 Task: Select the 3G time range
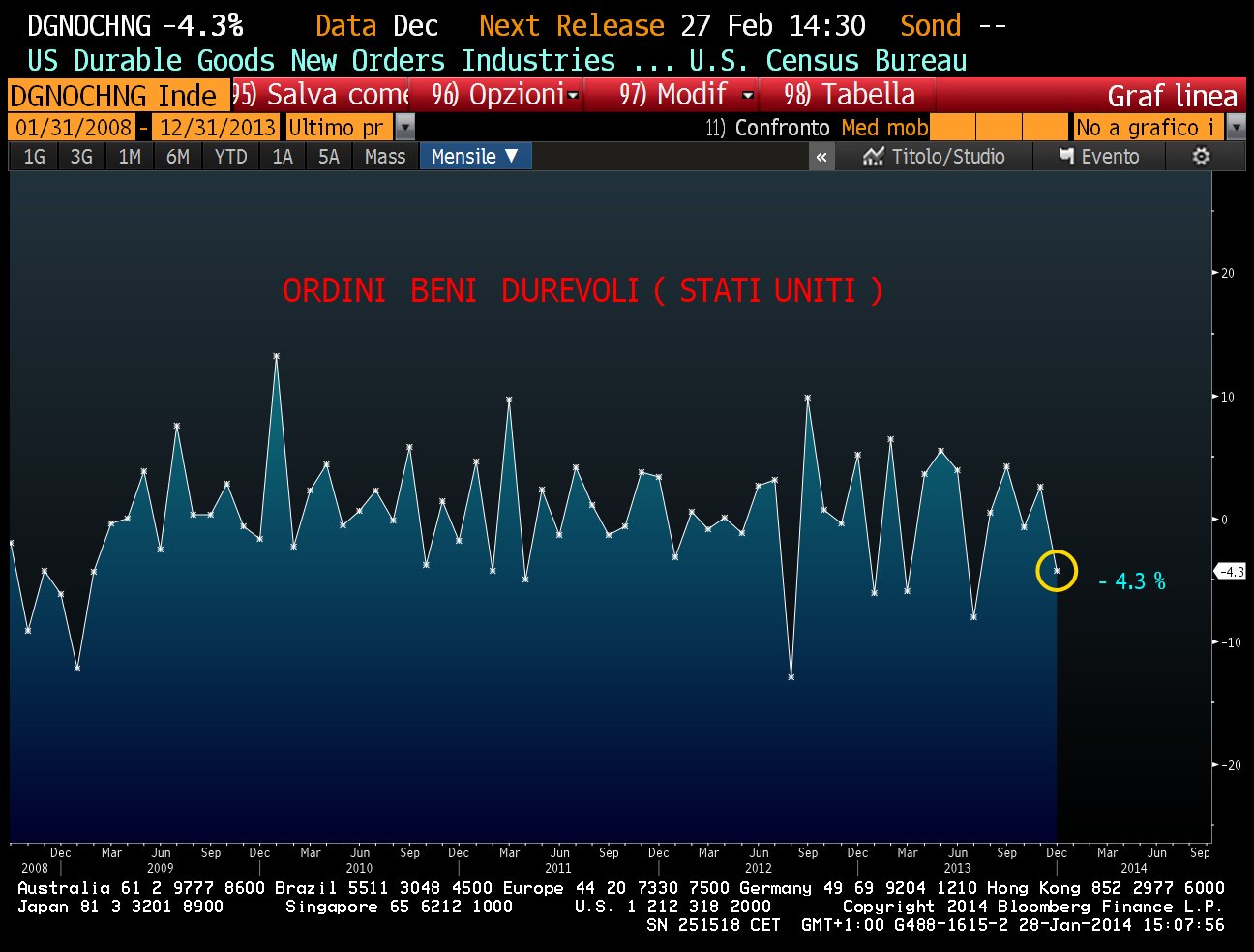81,157
